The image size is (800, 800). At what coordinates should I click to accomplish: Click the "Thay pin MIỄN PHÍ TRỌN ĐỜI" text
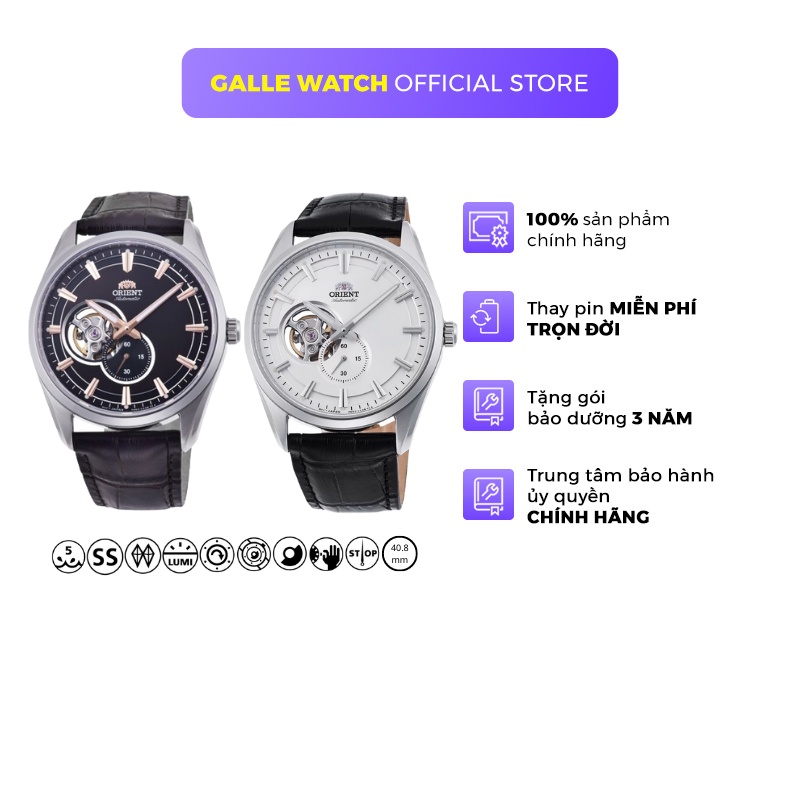612,319
